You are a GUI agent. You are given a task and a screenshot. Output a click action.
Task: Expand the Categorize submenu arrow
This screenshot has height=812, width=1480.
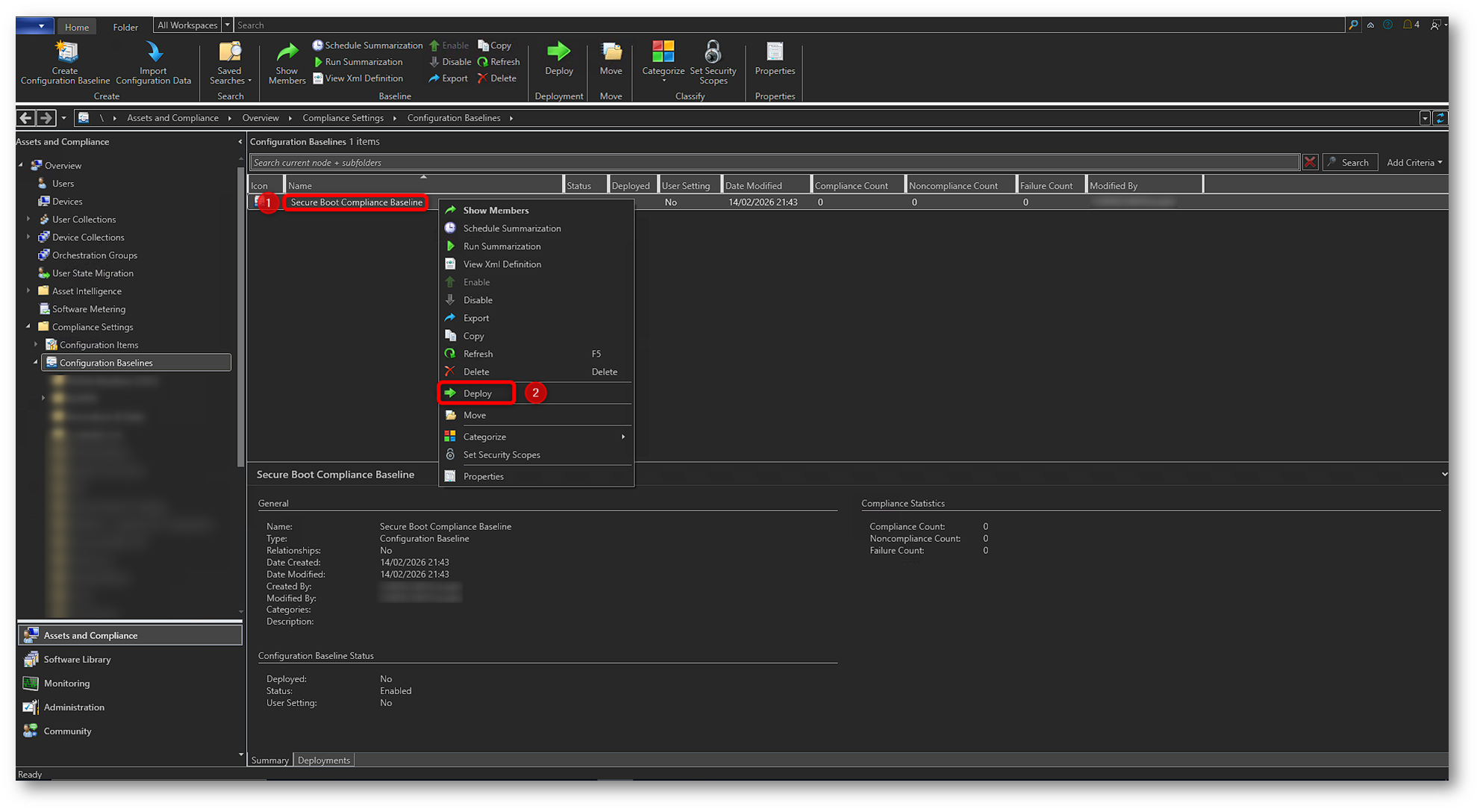[x=622, y=437]
